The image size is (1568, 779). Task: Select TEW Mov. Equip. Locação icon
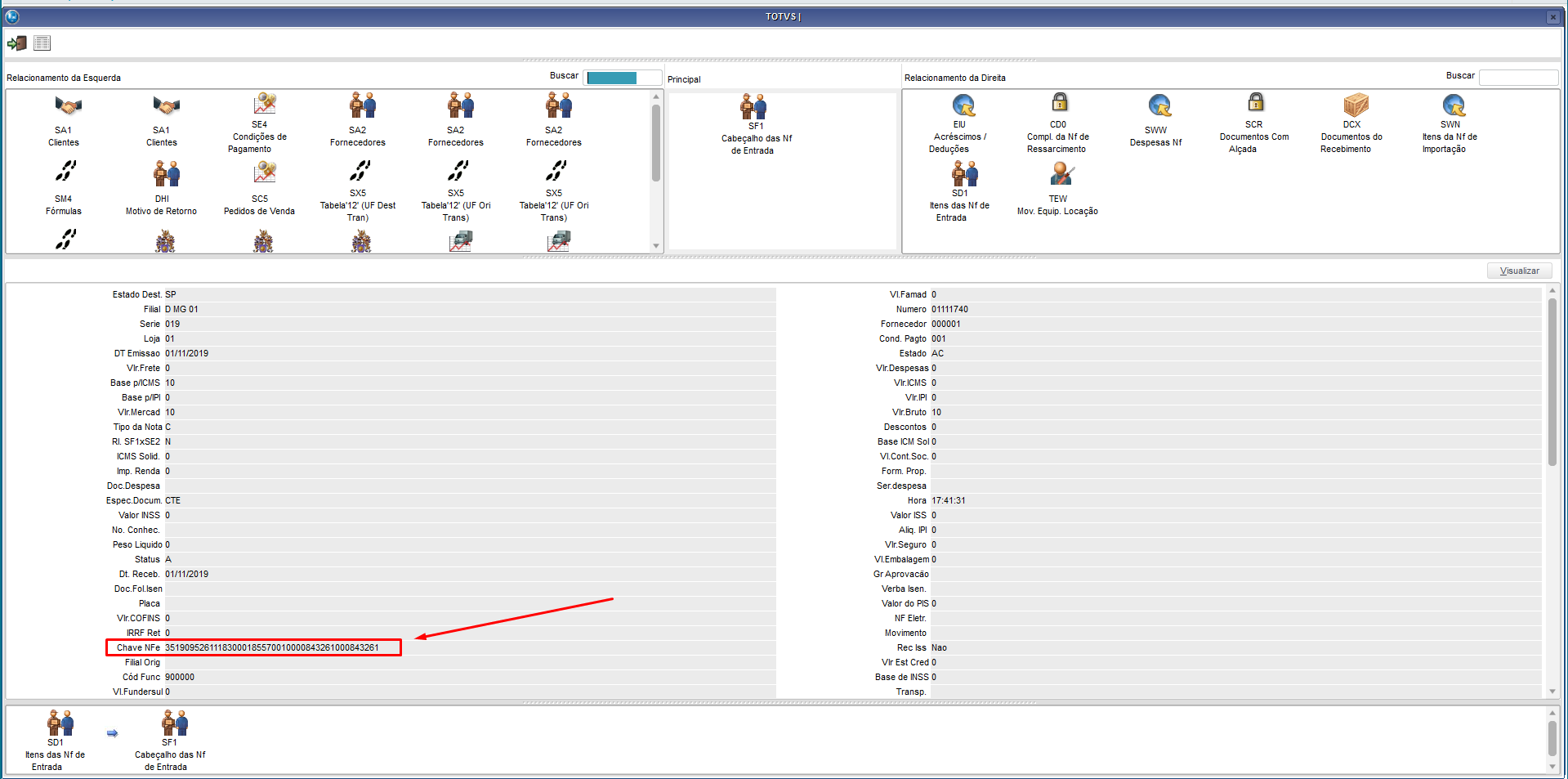1061,173
